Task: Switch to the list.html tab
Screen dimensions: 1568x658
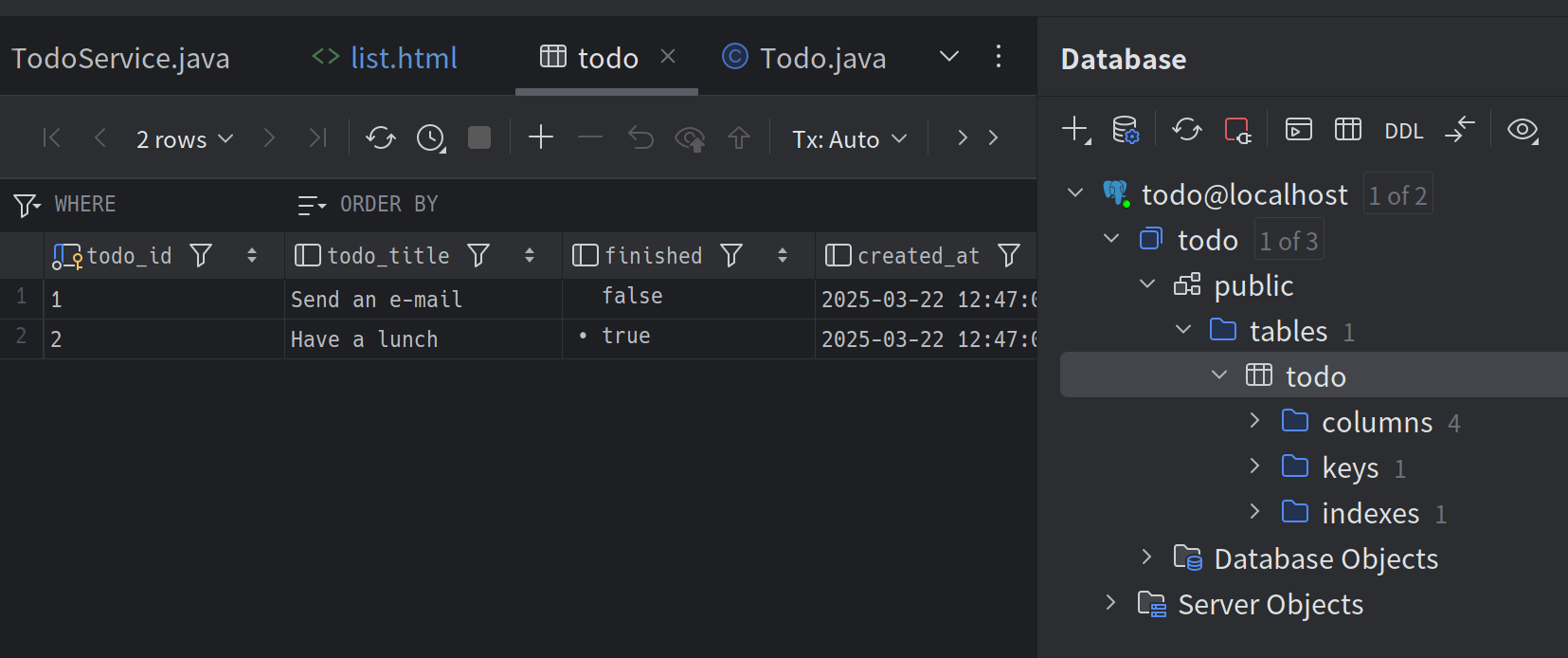Action: coord(403,58)
